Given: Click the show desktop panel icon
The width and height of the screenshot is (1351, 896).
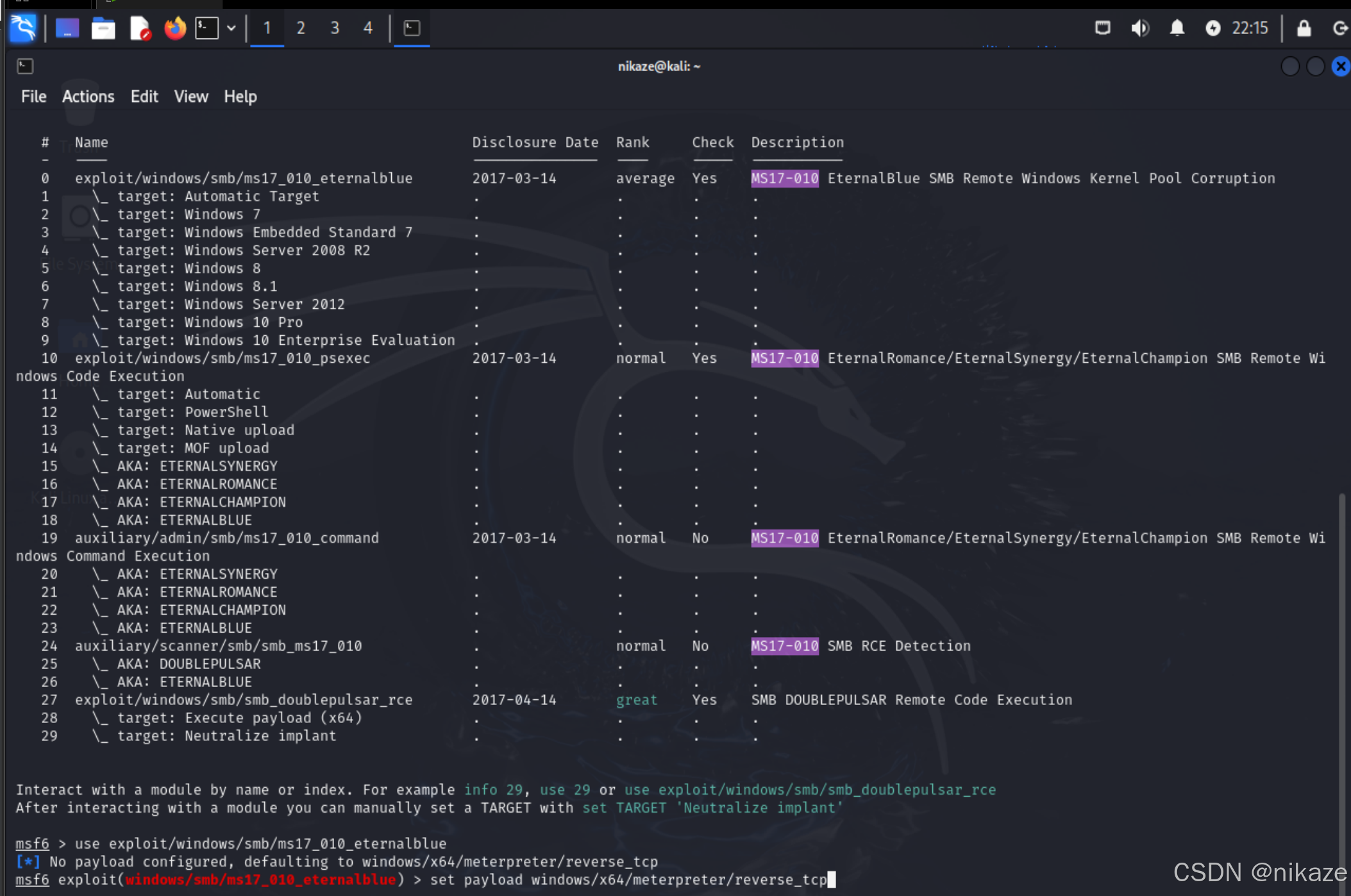Looking at the screenshot, I should pos(67,28).
